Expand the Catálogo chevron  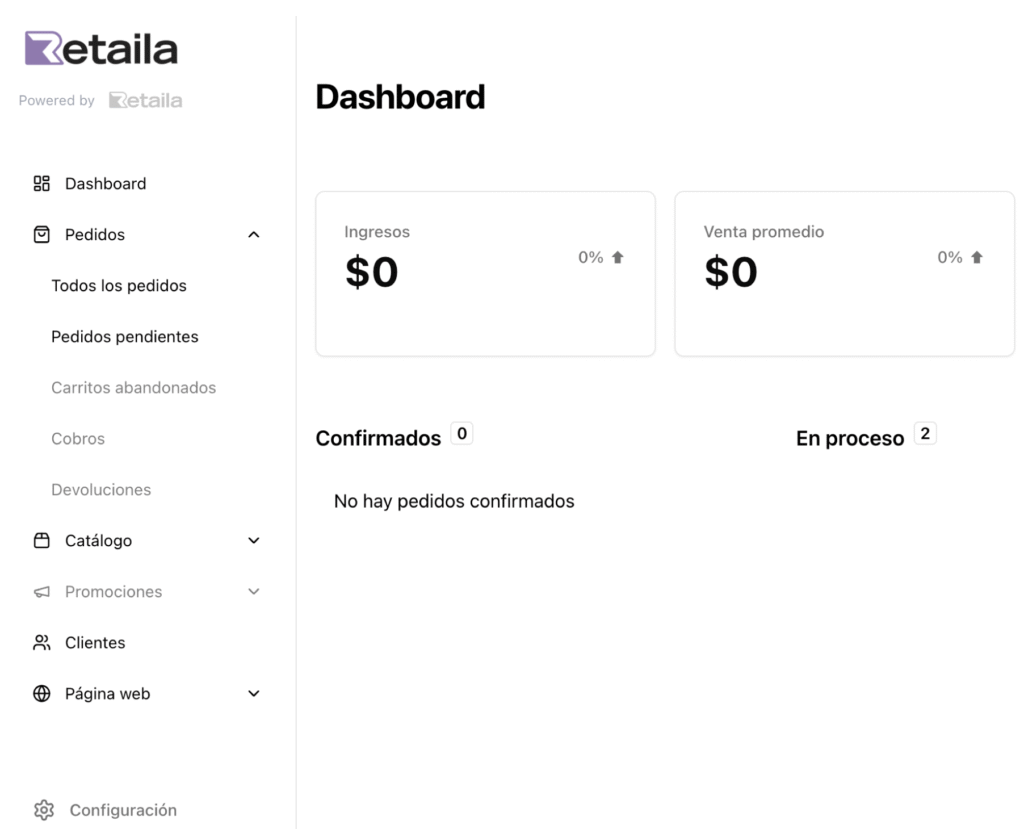254,541
